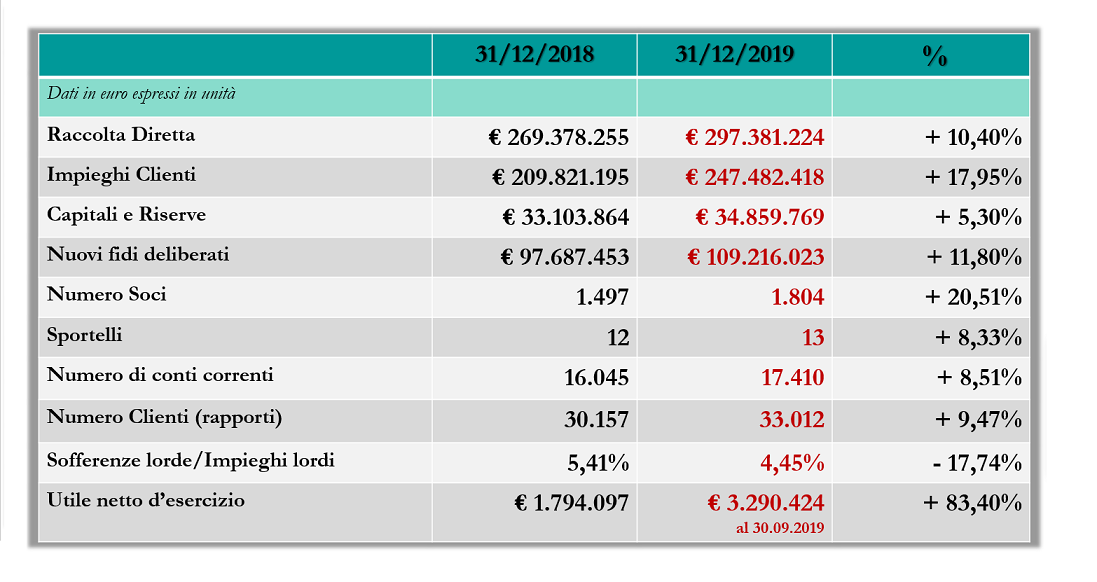Click the % column header
This screenshot has width=1097, height=582.
pyautogui.click(x=935, y=55)
